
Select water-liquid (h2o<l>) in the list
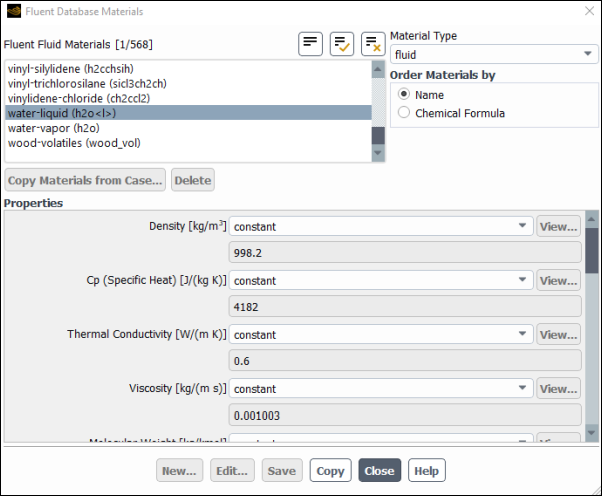pyautogui.click(x=188, y=113)
